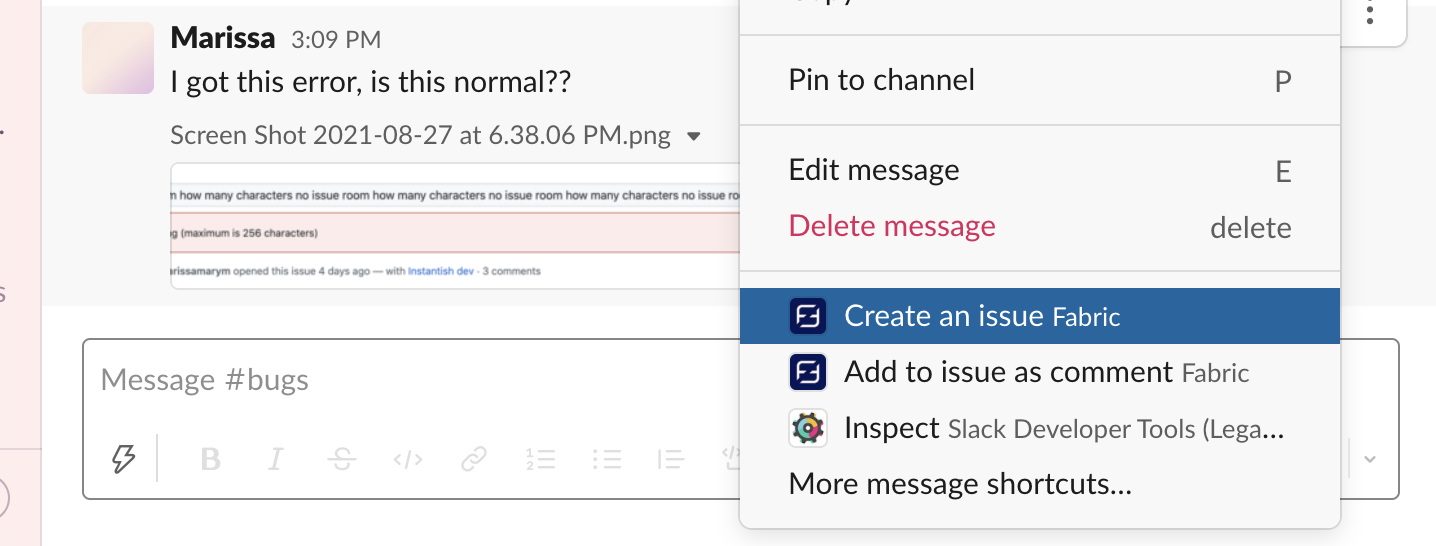Click Fabric icon beside 'Add to issue'
Image resolution: width=1436 pixels, height=546 pixels.
[807, 373]
